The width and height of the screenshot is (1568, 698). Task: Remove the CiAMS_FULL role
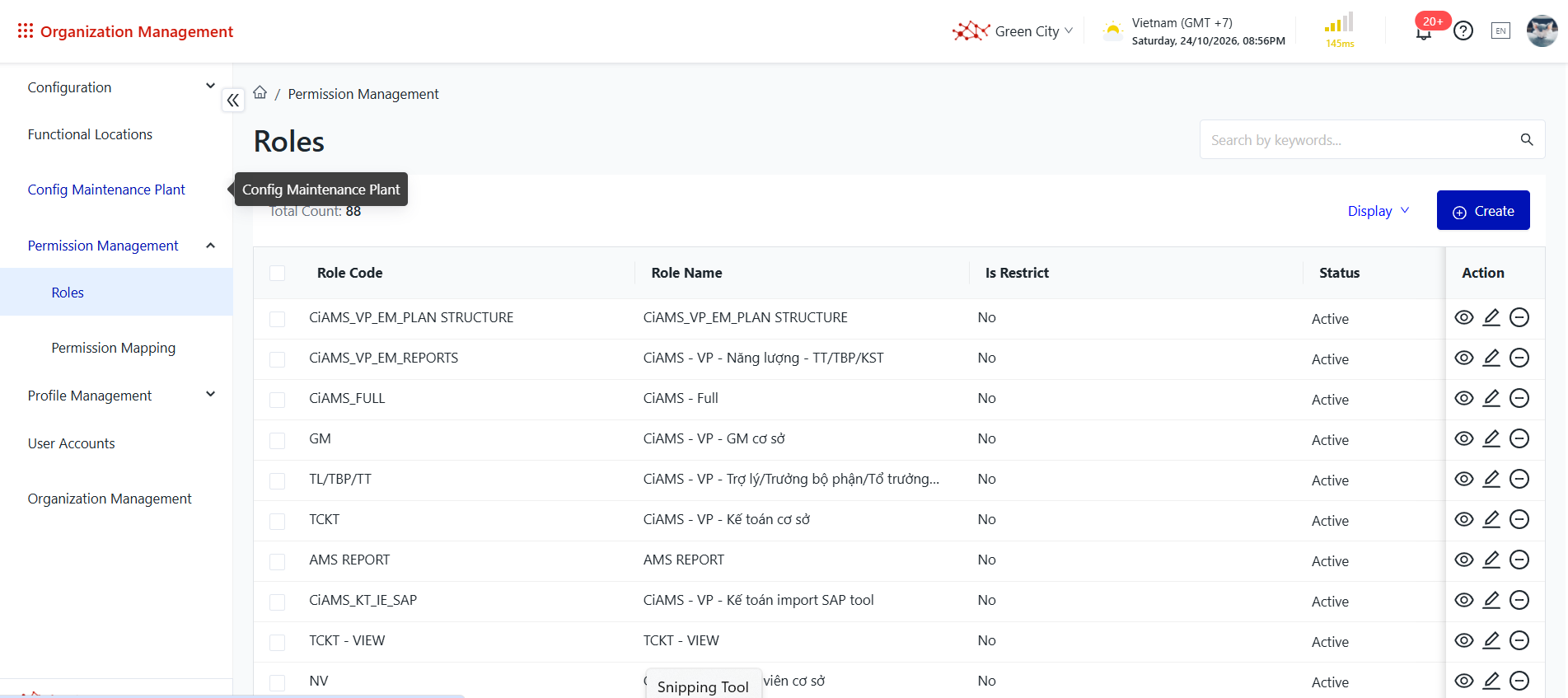[x=1519, y=398]
